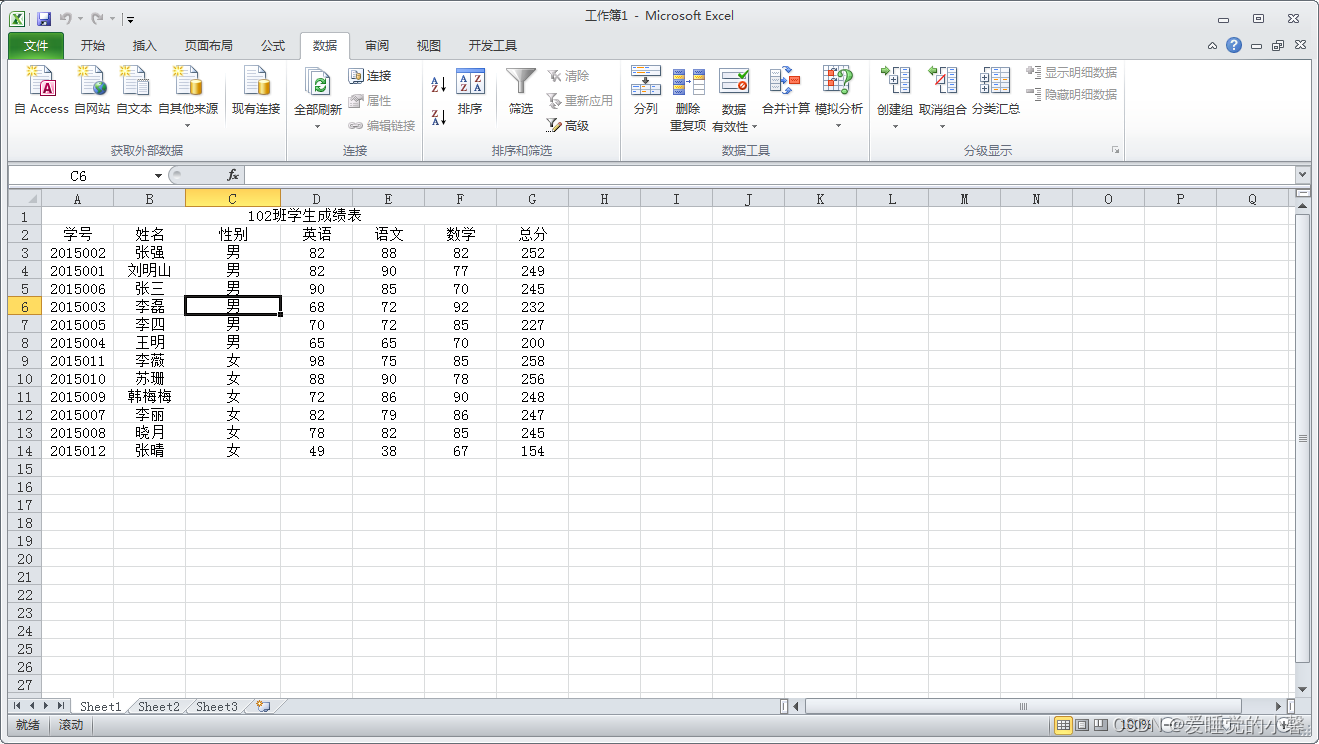
Task: Switch to Normal view in status bar
Action: click(x=1063, y=725)
